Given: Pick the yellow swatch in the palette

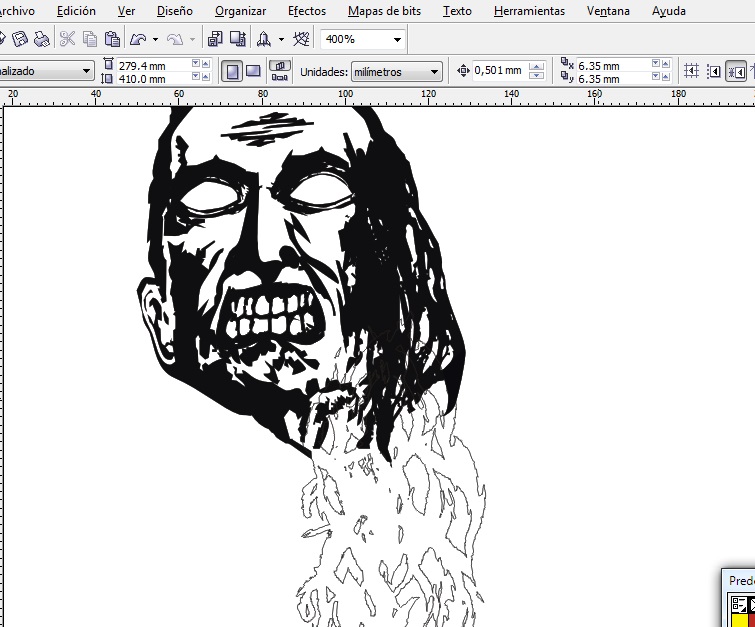Looking at the screenshot, I should (738, 620).
